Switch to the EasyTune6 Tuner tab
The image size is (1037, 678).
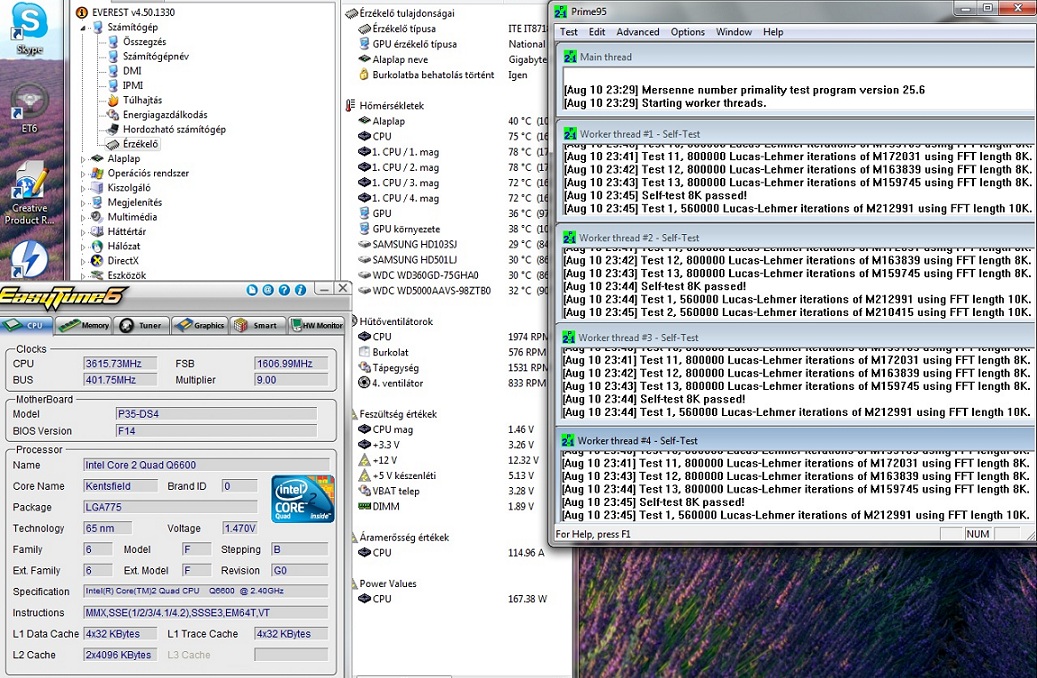[x=141, y=325]
